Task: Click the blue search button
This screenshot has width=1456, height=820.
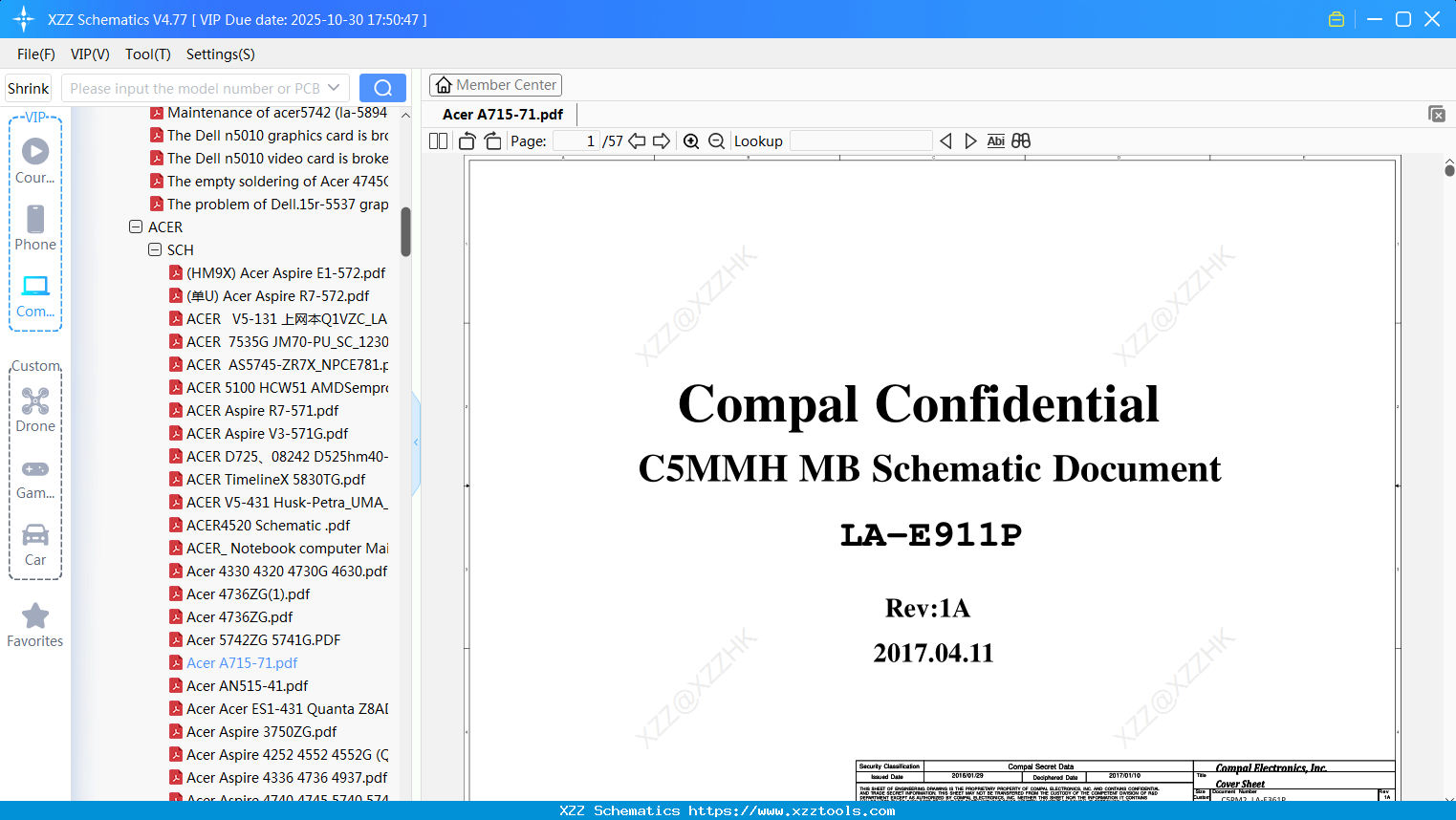Action: tap(382, 88)
